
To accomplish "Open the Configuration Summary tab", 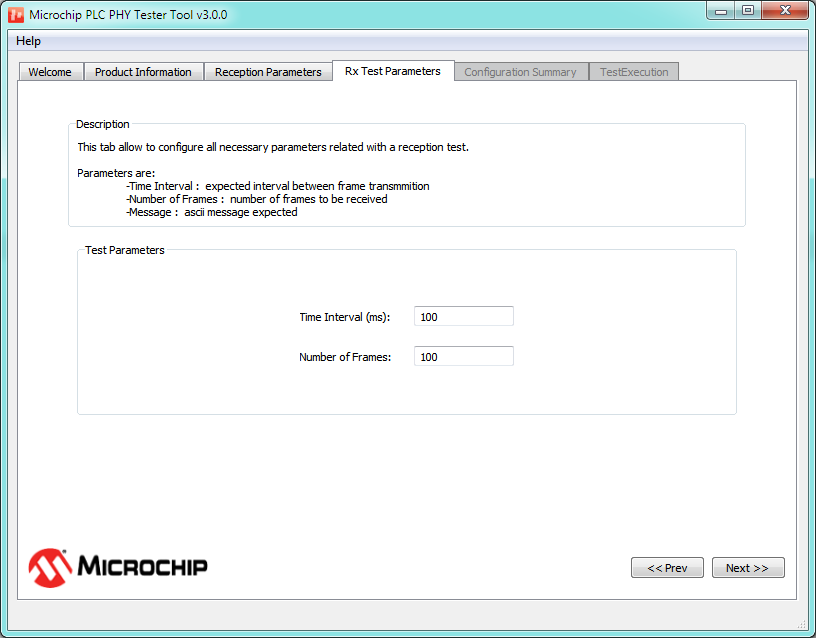I will 520,72.
